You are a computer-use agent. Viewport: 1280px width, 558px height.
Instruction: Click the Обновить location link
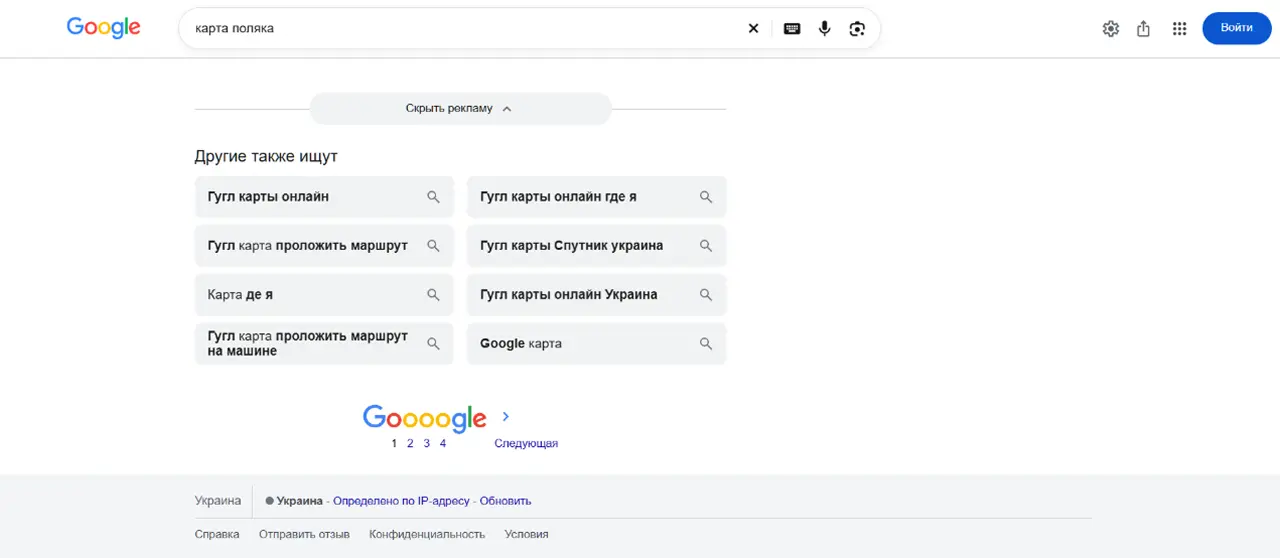pos(506,501)
